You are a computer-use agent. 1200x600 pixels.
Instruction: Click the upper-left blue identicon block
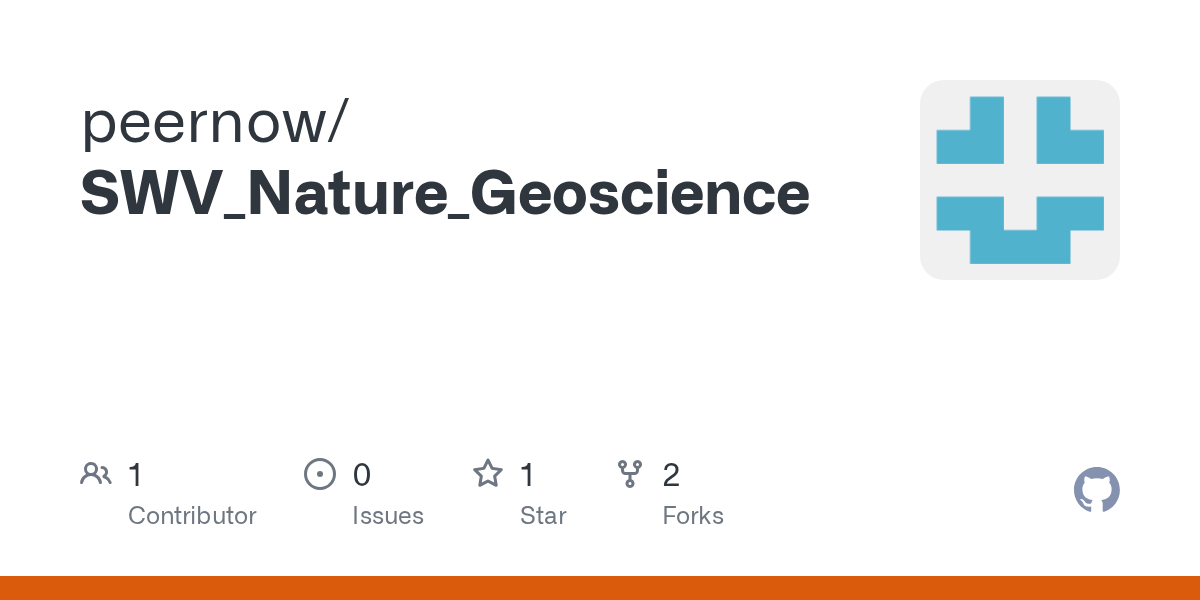click(x=970, y=130)
